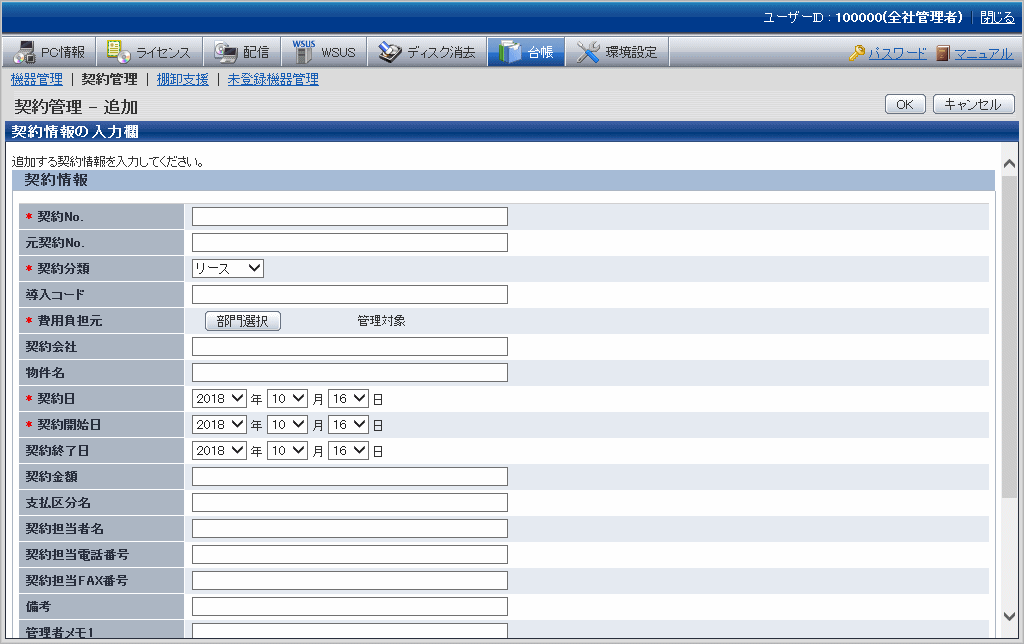Open the 契約日 year dropdown
The height and width of the screenshot is (644, 1024).
[220, 398]
